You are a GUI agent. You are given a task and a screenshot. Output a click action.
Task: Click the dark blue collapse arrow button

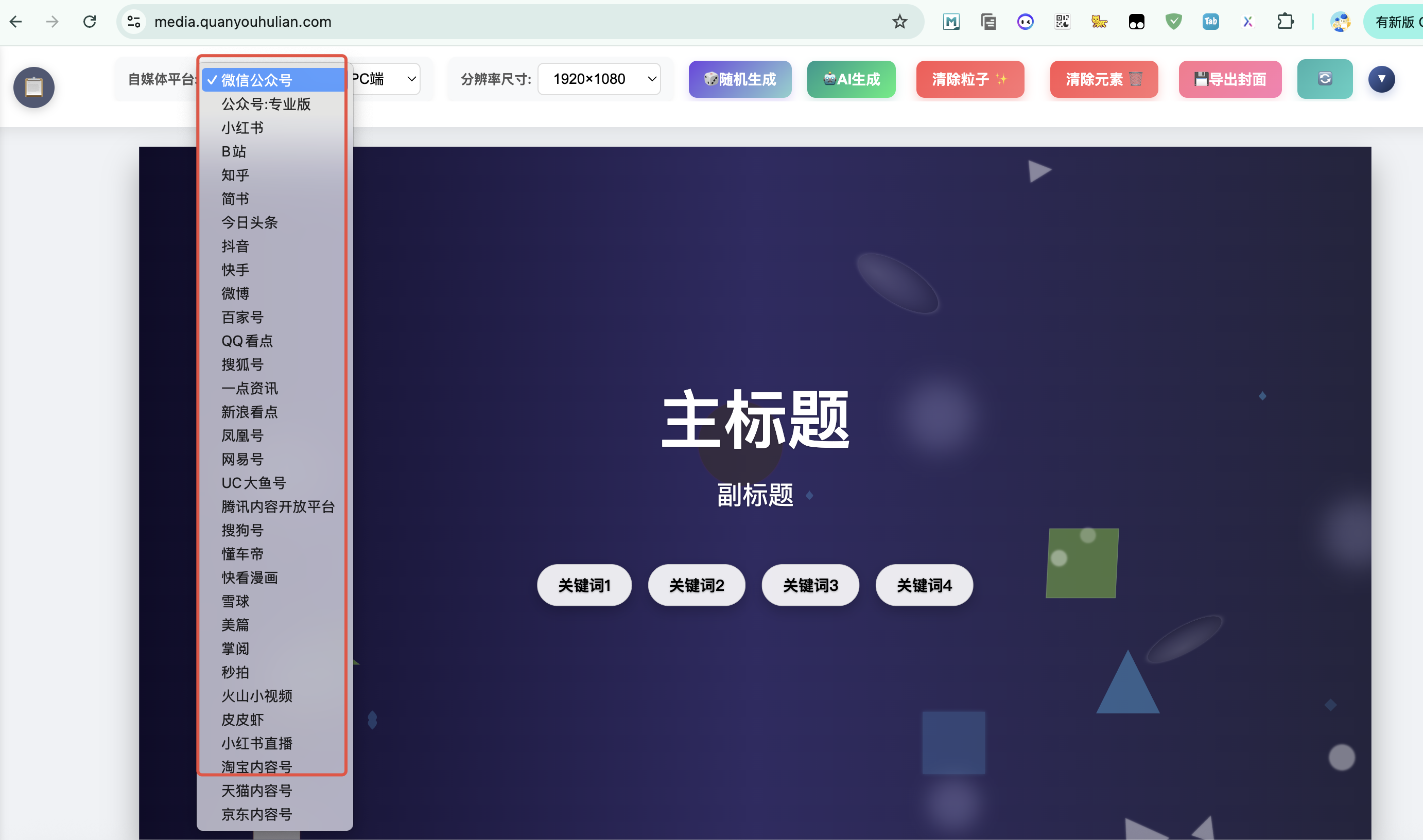(x=1381, y=79)
